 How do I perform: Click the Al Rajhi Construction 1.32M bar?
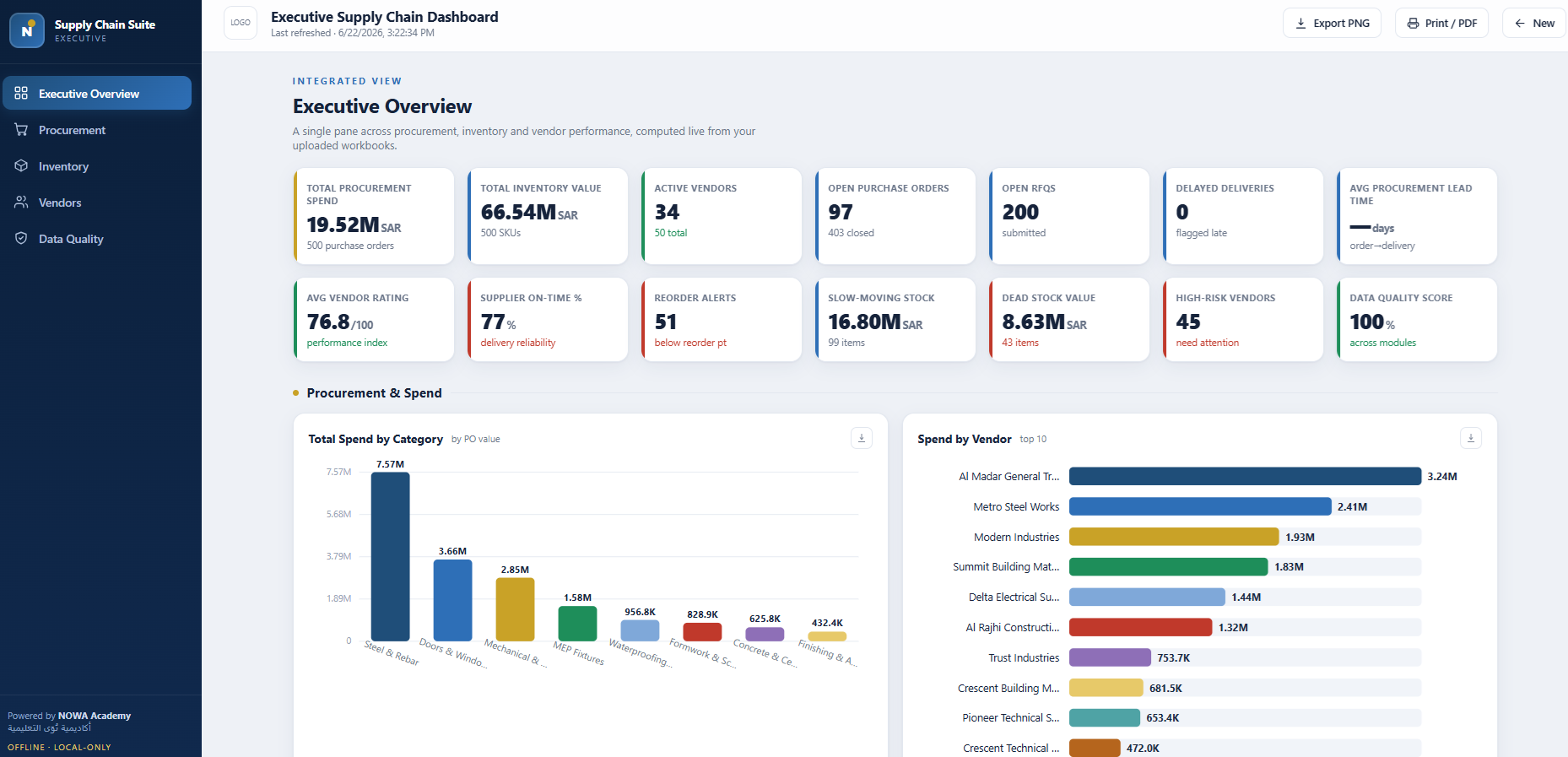[1141, 627]
